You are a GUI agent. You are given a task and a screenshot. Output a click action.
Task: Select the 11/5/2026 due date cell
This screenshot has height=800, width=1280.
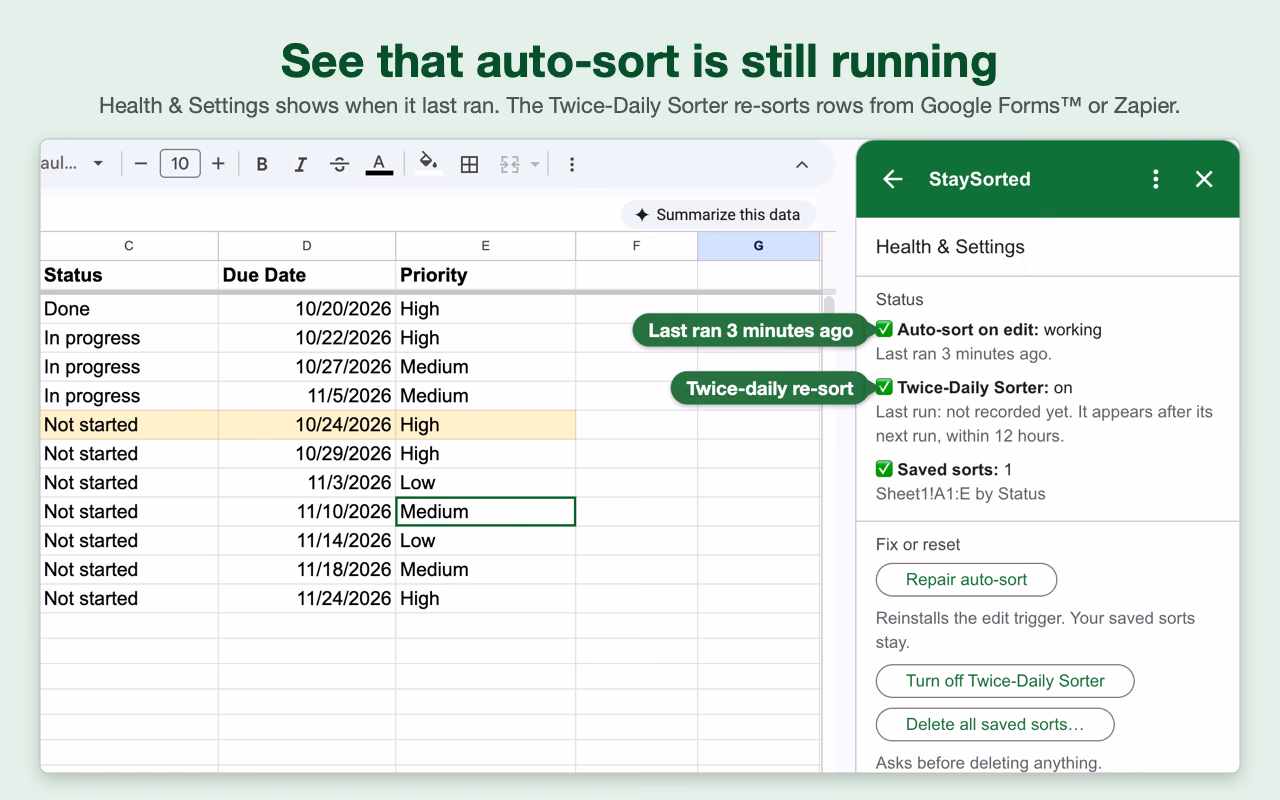coord(307,396)
